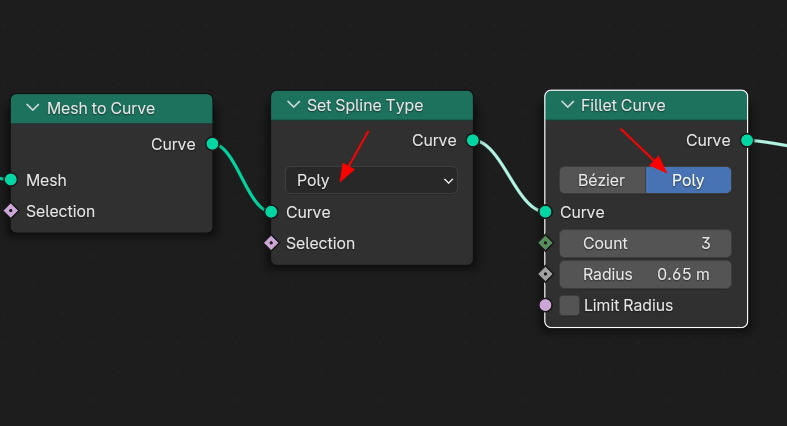Click Mesh to Curve's Selection diamond socket

click(11, 211)
